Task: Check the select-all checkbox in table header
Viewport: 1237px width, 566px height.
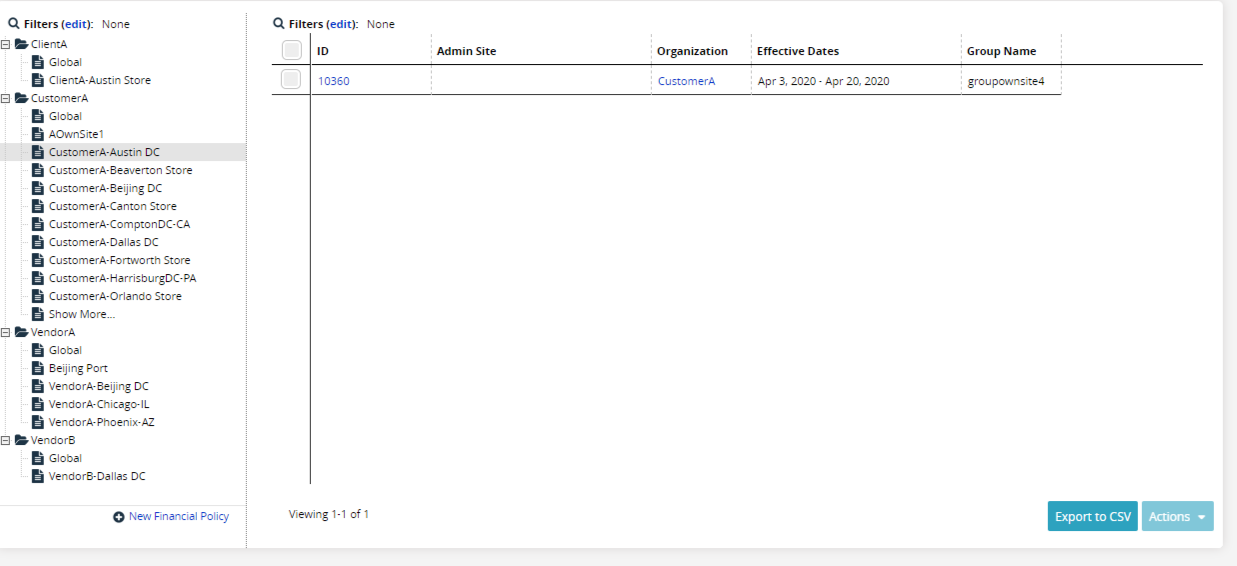Action: 291,50
